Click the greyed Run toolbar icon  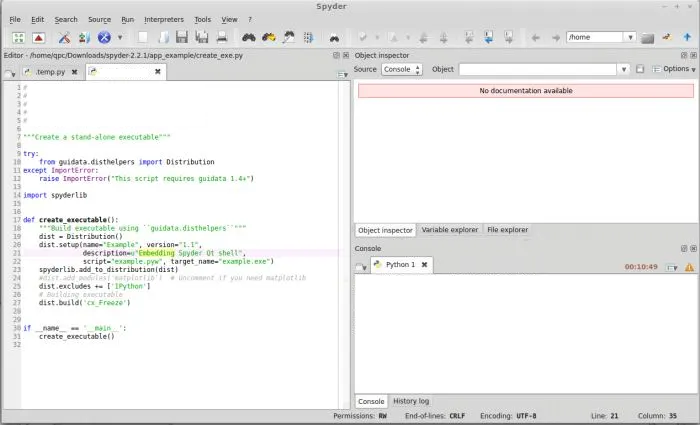[362, 38]
